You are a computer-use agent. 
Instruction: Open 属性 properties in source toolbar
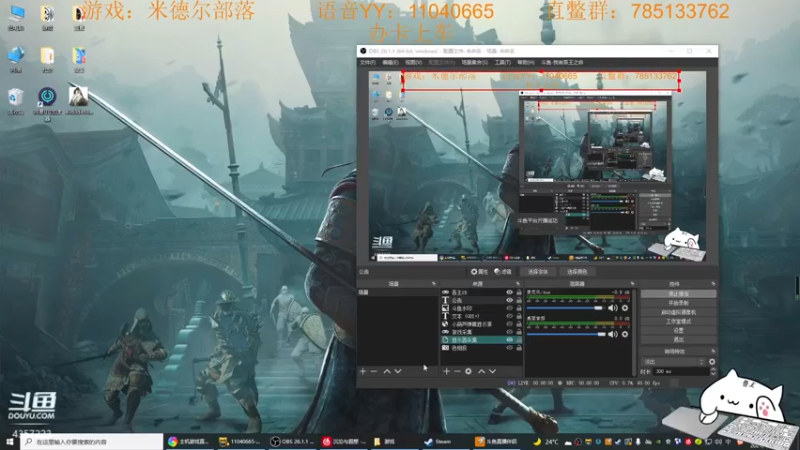click(x=479, y=272)
